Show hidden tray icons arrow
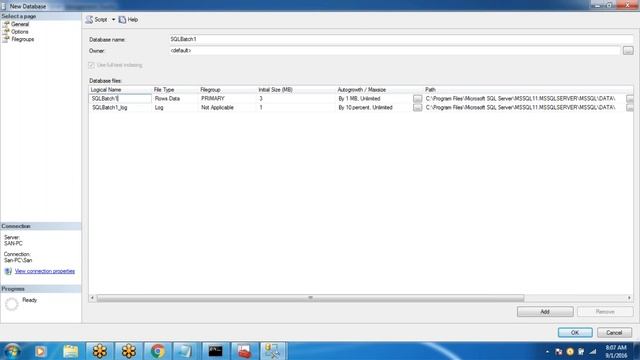This screenshot has width=640, height=360. point(547,351)
